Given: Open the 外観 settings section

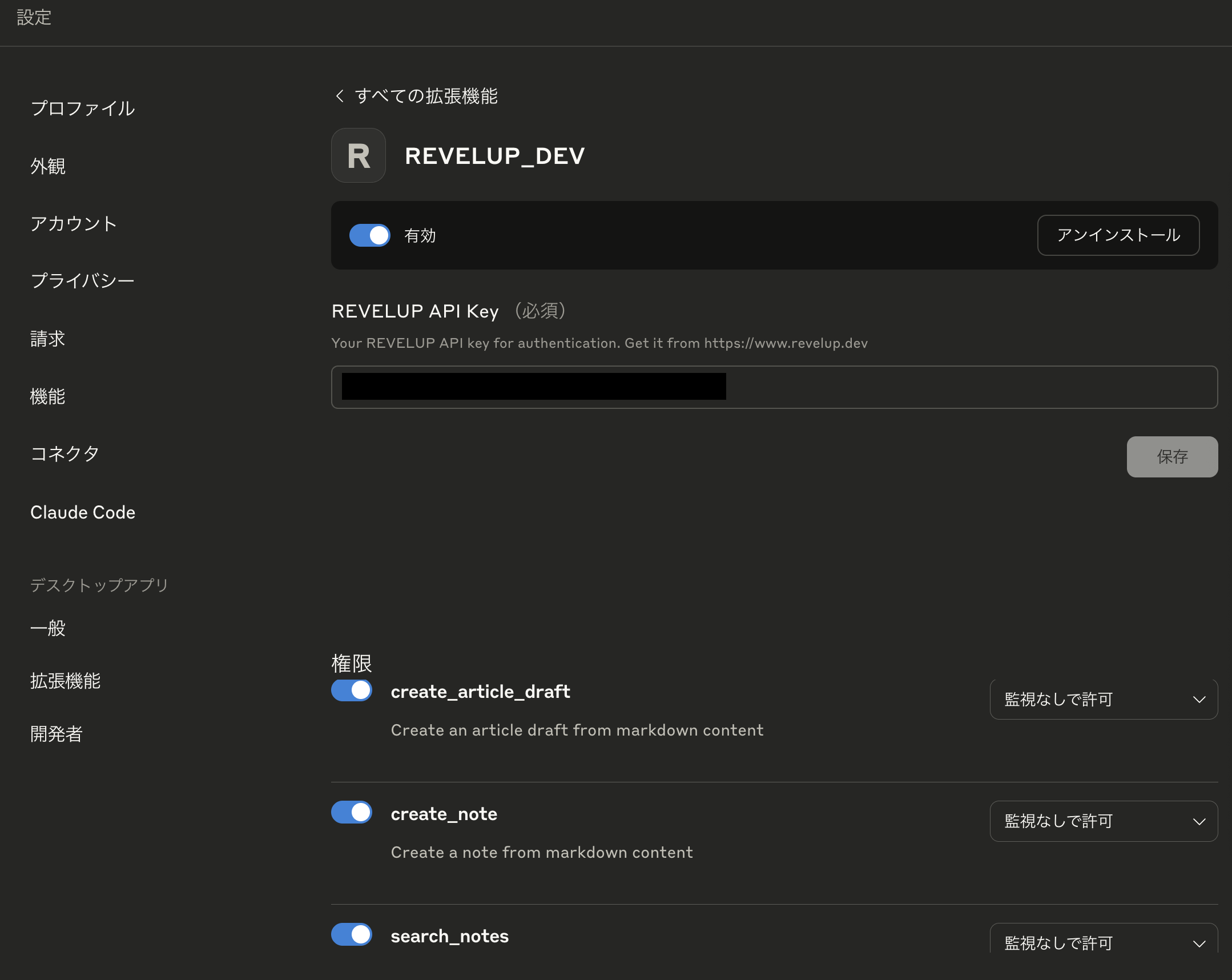Looking at the screenshot, I should [48, 166].
